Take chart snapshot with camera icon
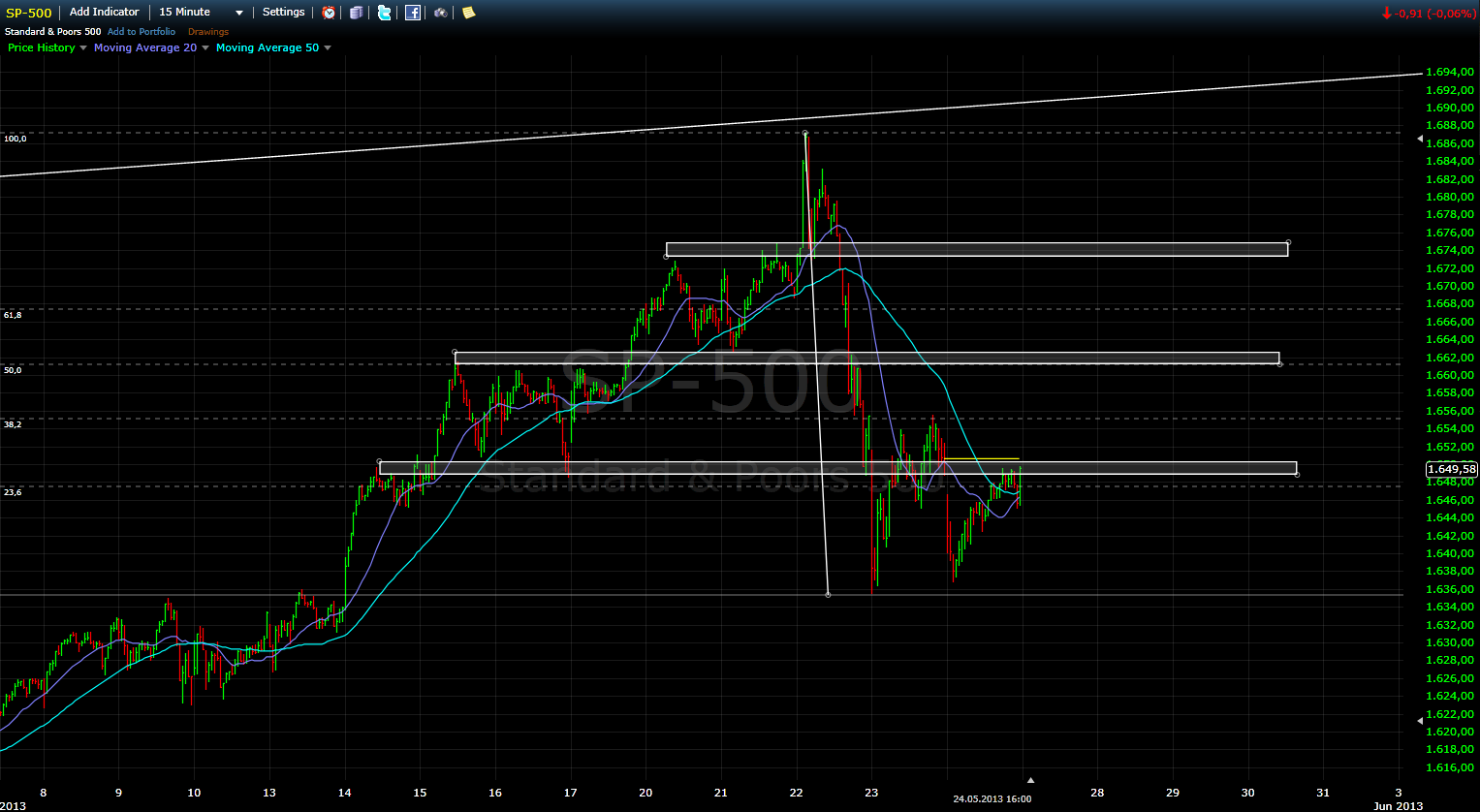 click(x=441, y=13)
